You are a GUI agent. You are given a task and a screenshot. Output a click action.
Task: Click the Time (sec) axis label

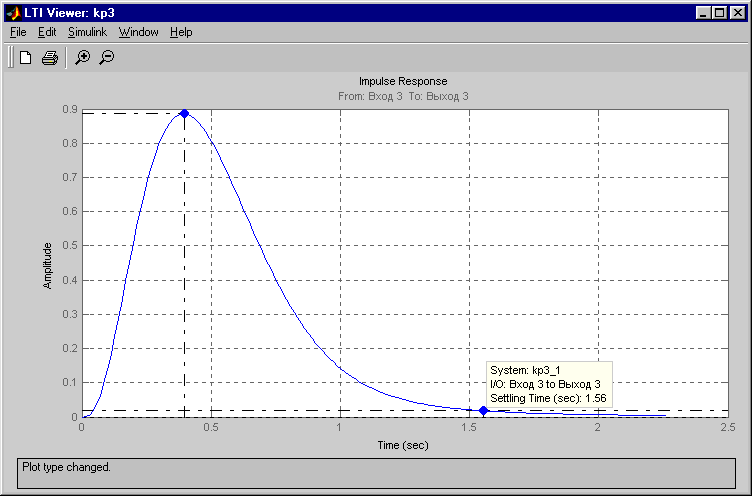(403, 445)
